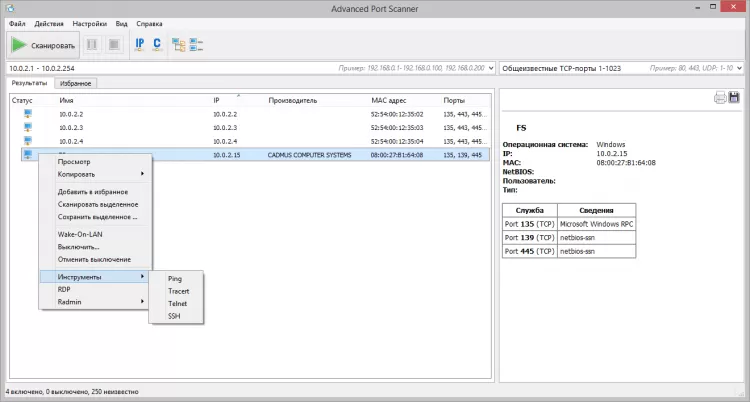Choose Wake-On-LAN in the context menu
This screenshot has width=750, height=402.
pos(80,233)
